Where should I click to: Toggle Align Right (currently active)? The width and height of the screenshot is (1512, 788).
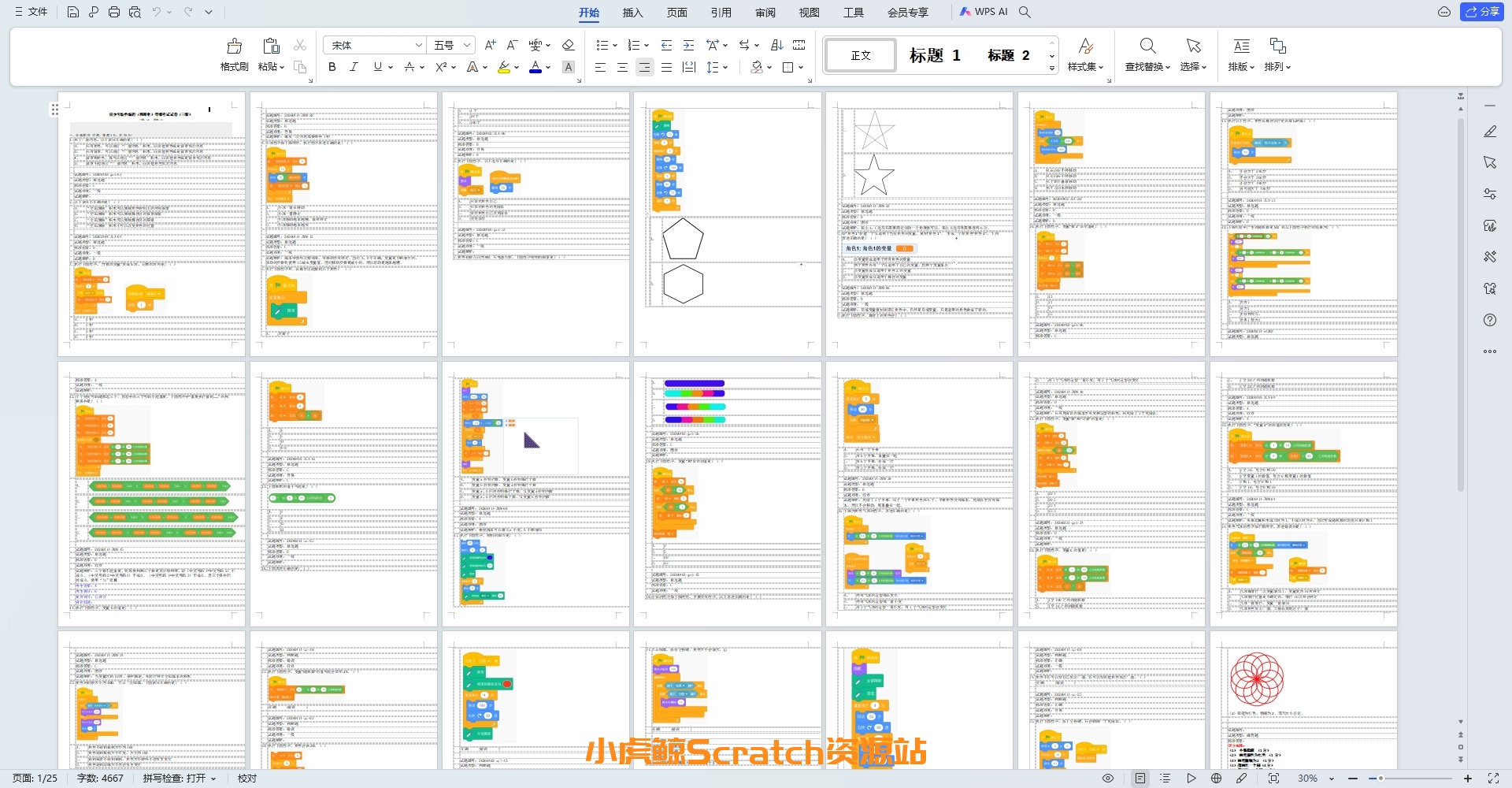pos(644,67)
